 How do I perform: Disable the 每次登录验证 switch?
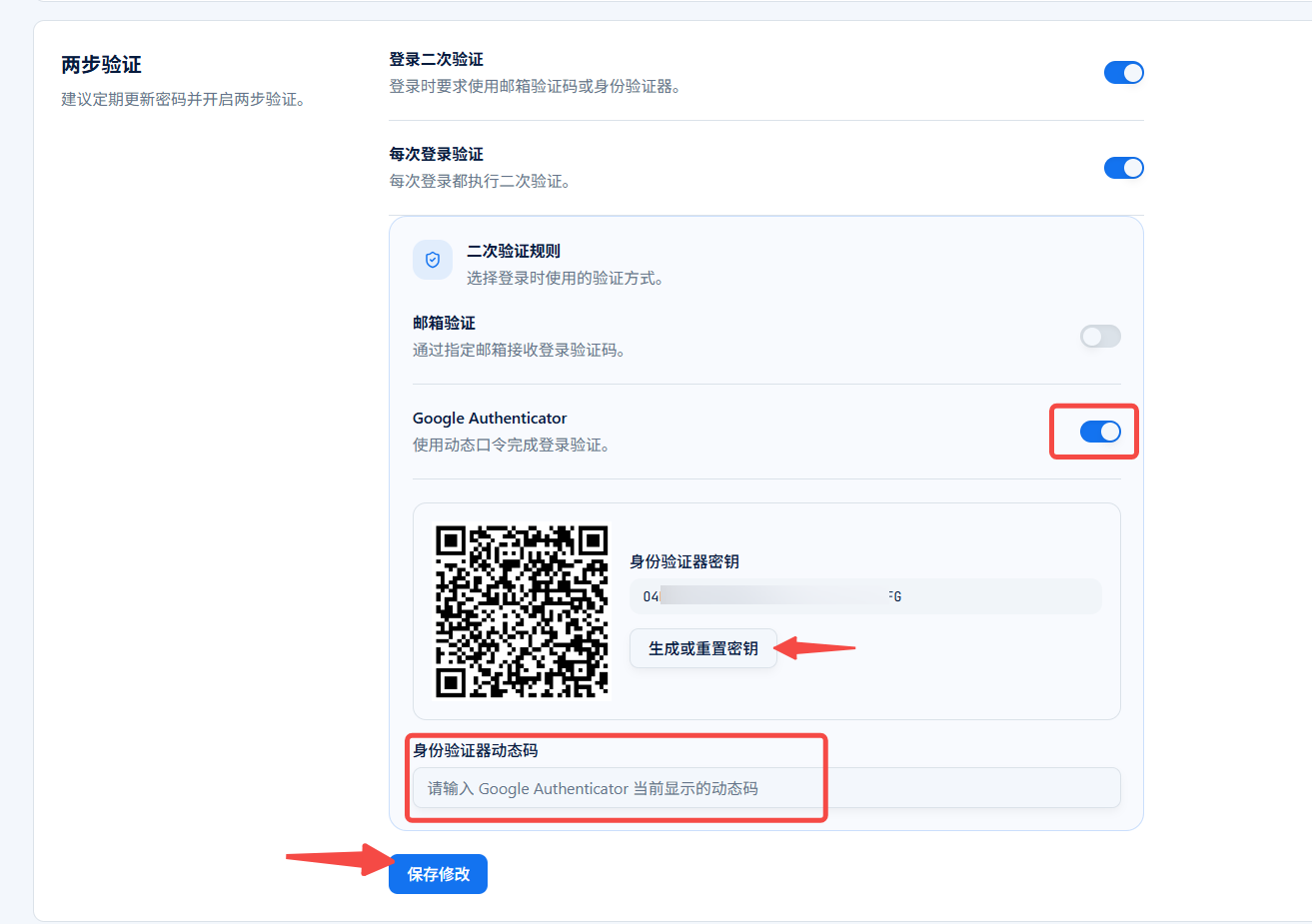pyautogui.click(x=1123, y=168)
